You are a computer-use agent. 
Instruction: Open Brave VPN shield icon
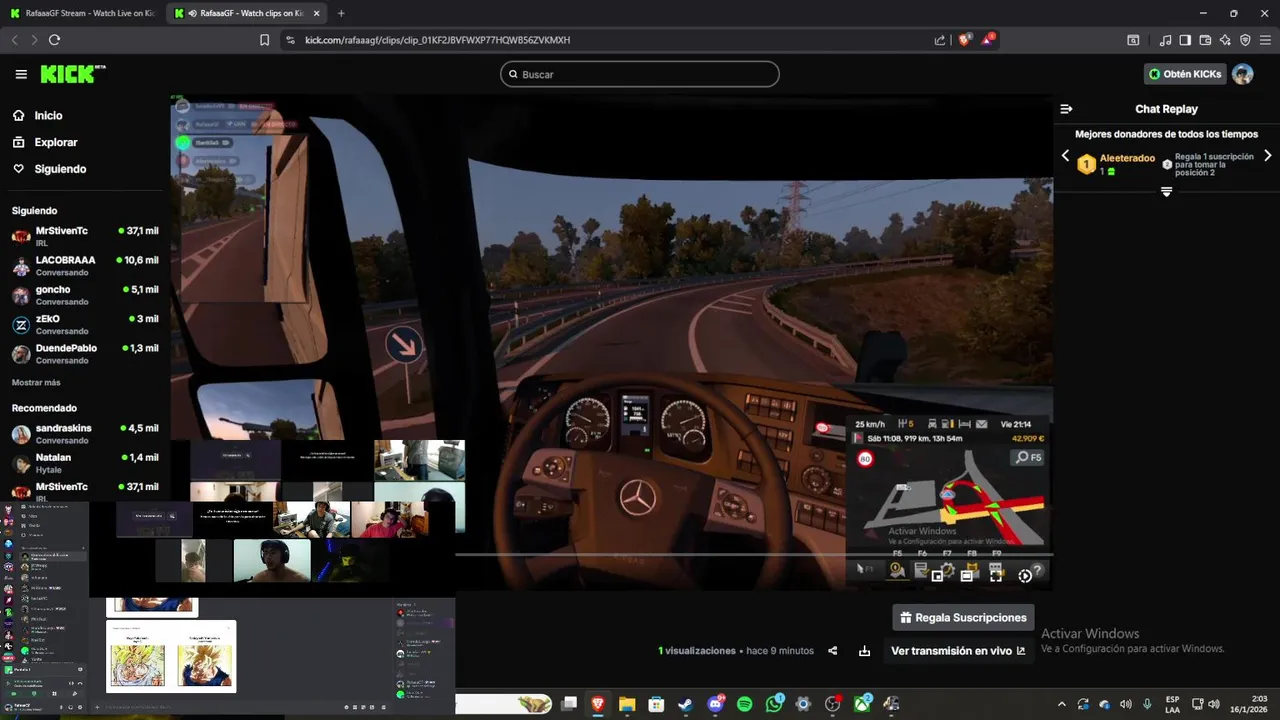point(1245,40)
